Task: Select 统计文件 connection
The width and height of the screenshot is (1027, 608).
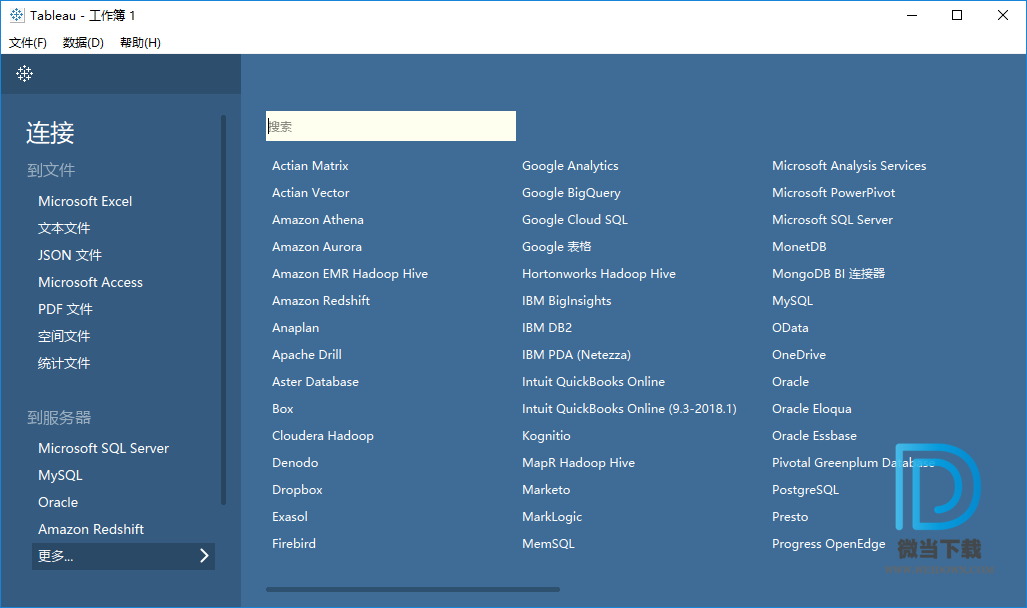Action: click(64, 363)
